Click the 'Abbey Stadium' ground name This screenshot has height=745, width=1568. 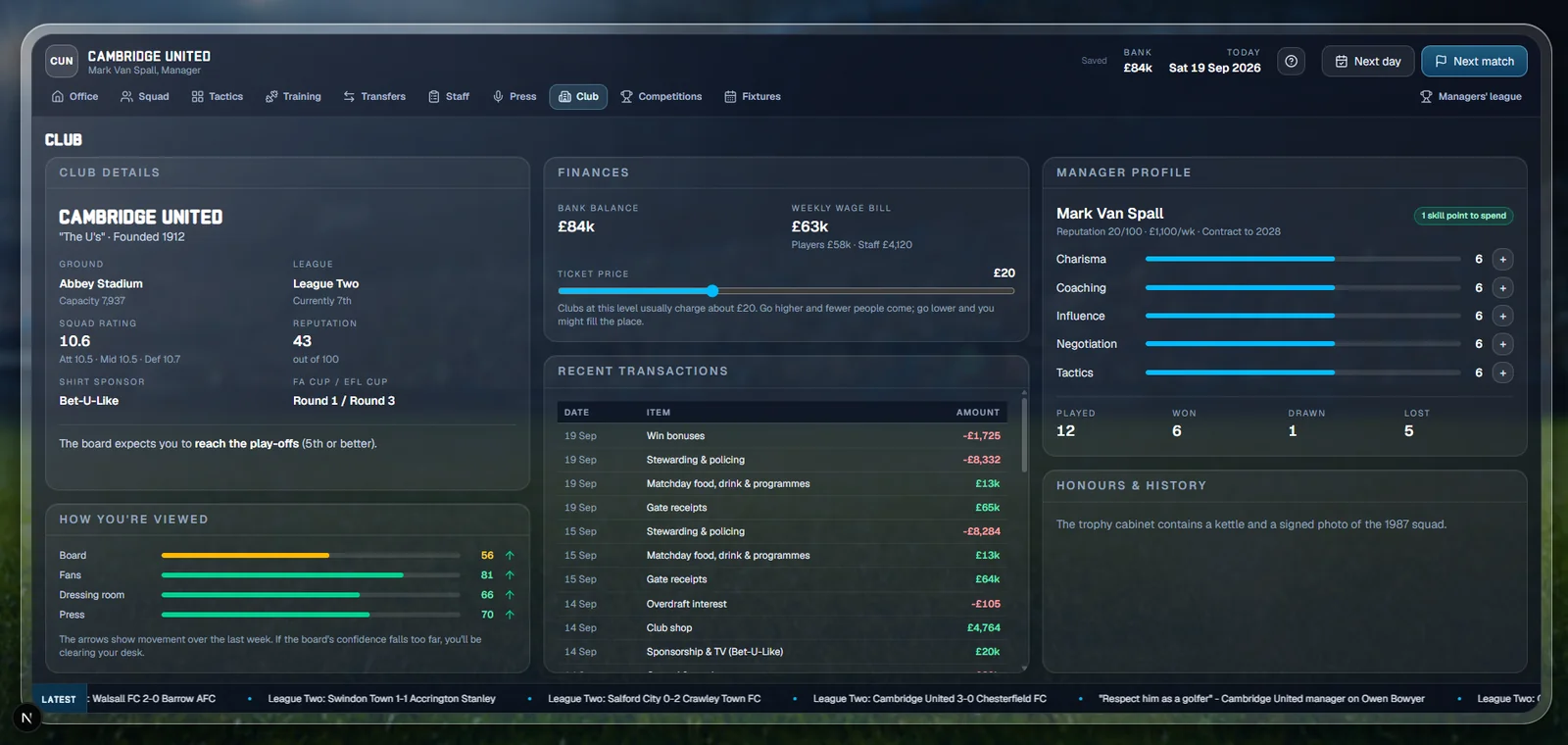[101, 284]
